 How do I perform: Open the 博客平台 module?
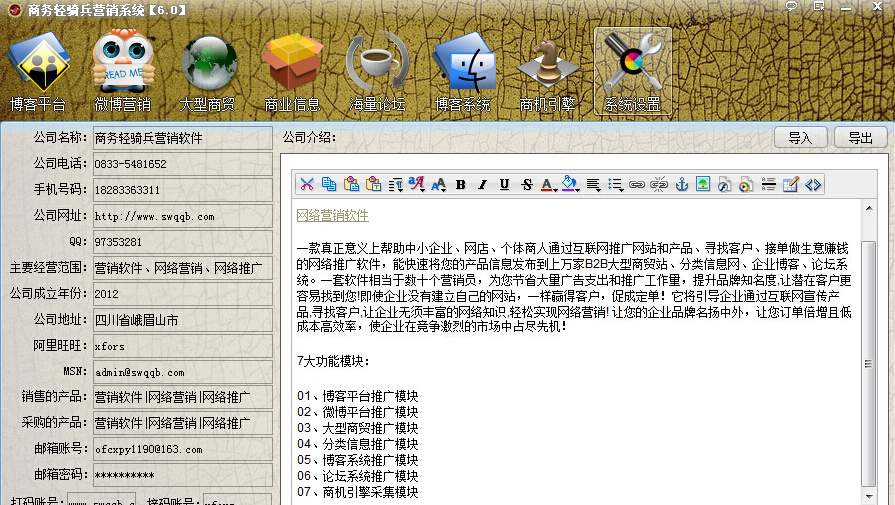pos(38,71)
